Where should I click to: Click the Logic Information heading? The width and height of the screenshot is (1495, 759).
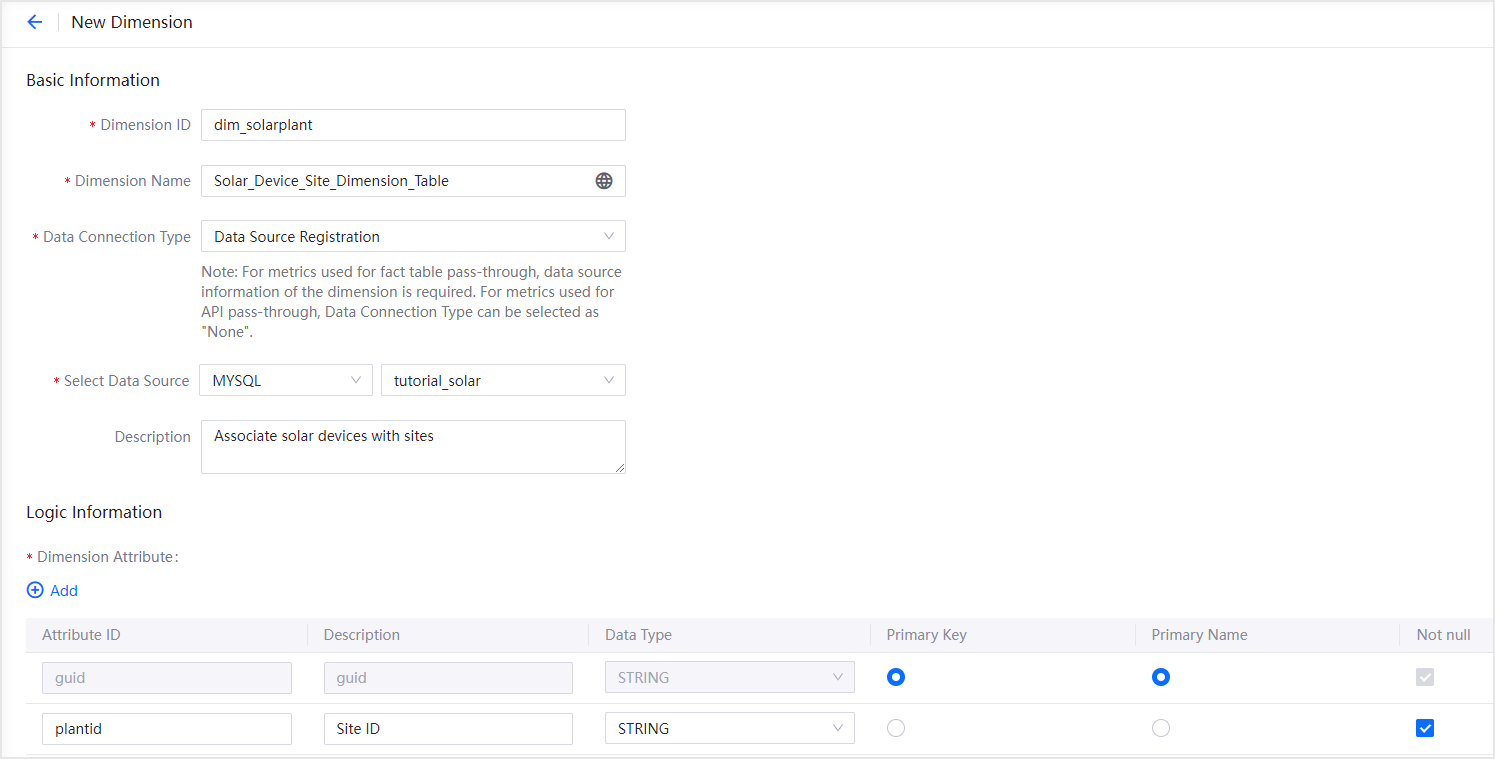click(x=94, y=512)
